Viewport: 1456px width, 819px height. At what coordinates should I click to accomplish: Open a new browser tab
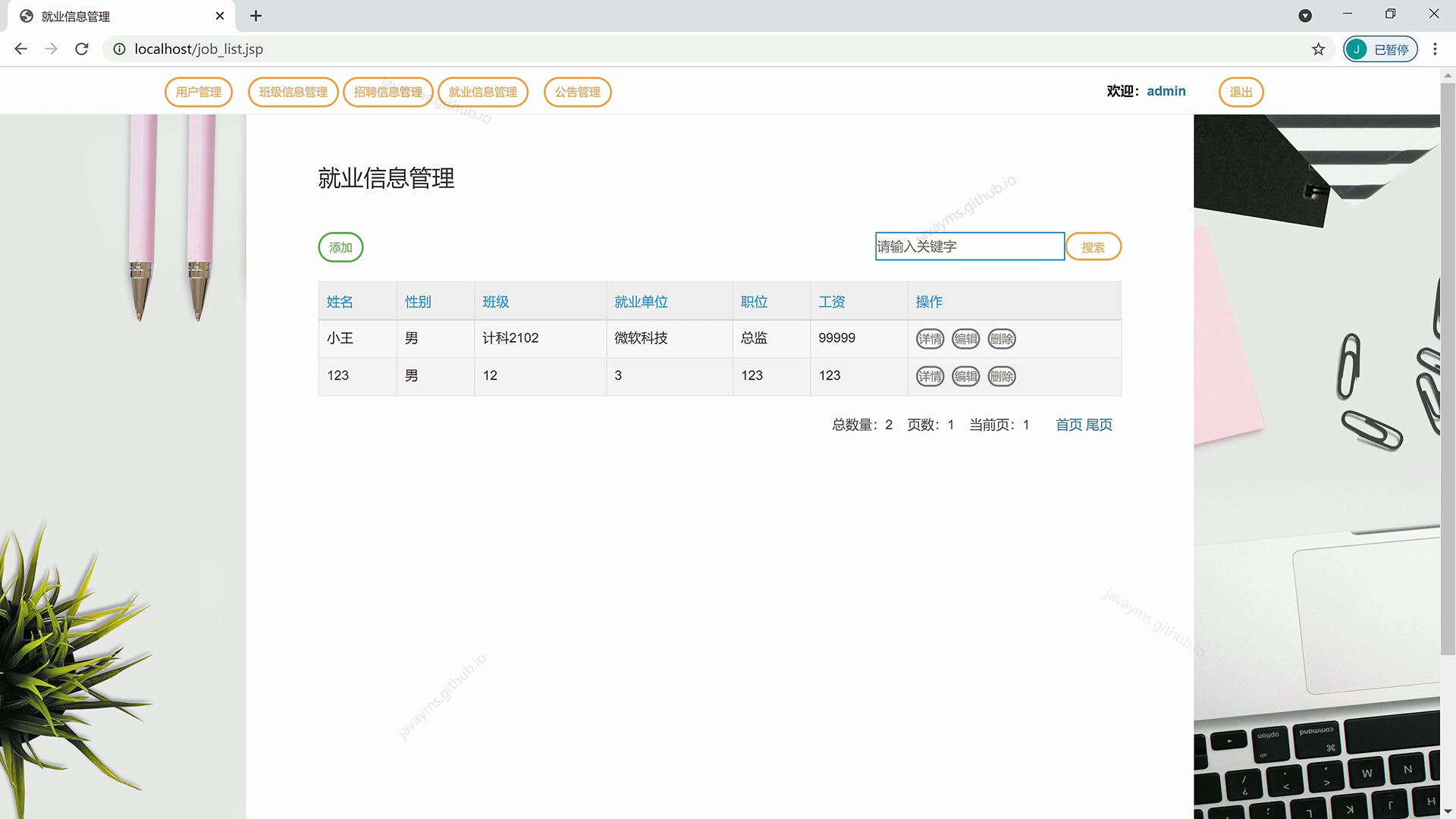[256, 16]
